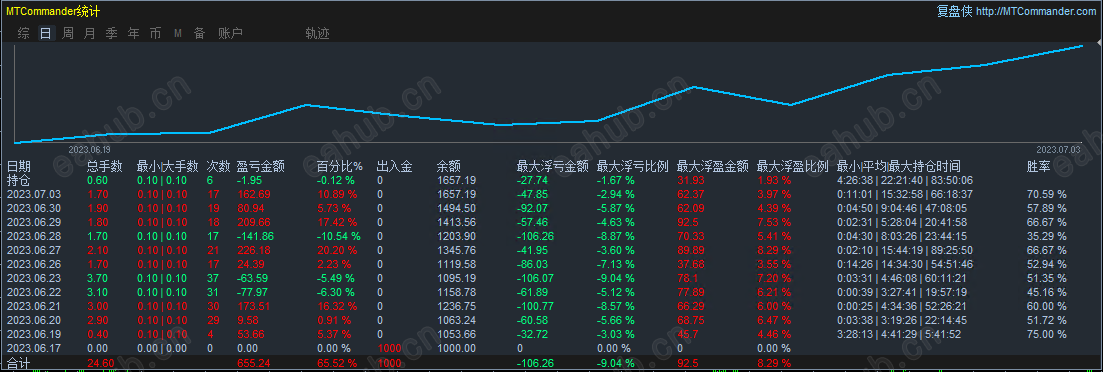Switch to the 月 monthly tab
The height and width of the screenshot is (372, 1103).
89,33
